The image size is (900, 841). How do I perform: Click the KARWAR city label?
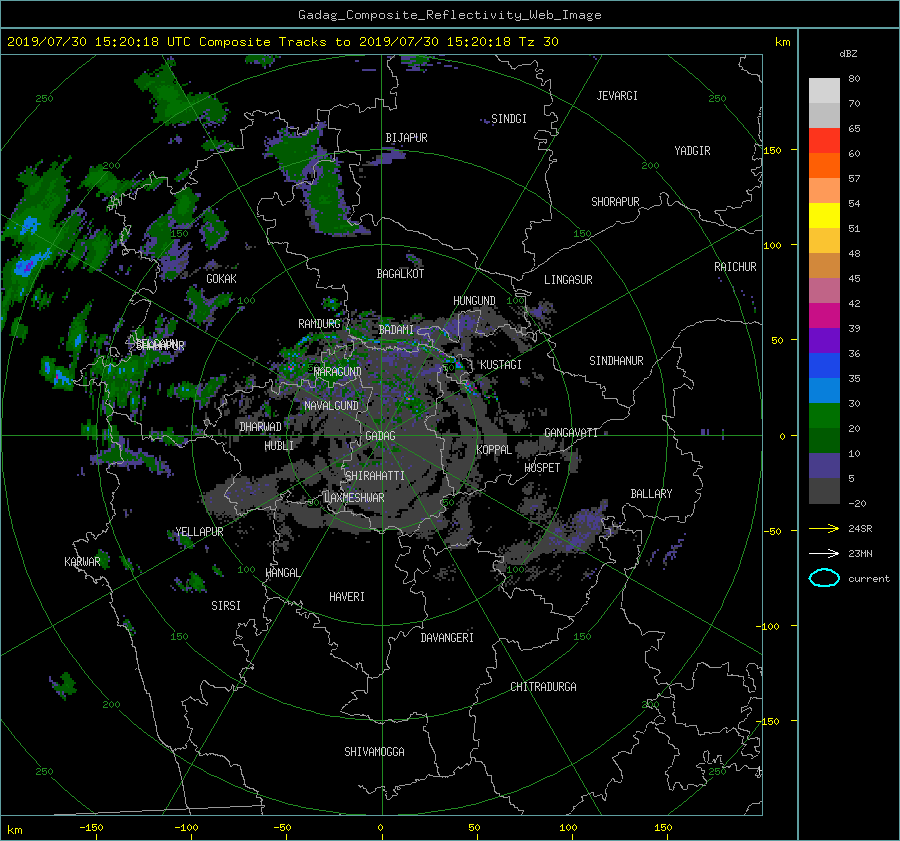tap(82, 562)
